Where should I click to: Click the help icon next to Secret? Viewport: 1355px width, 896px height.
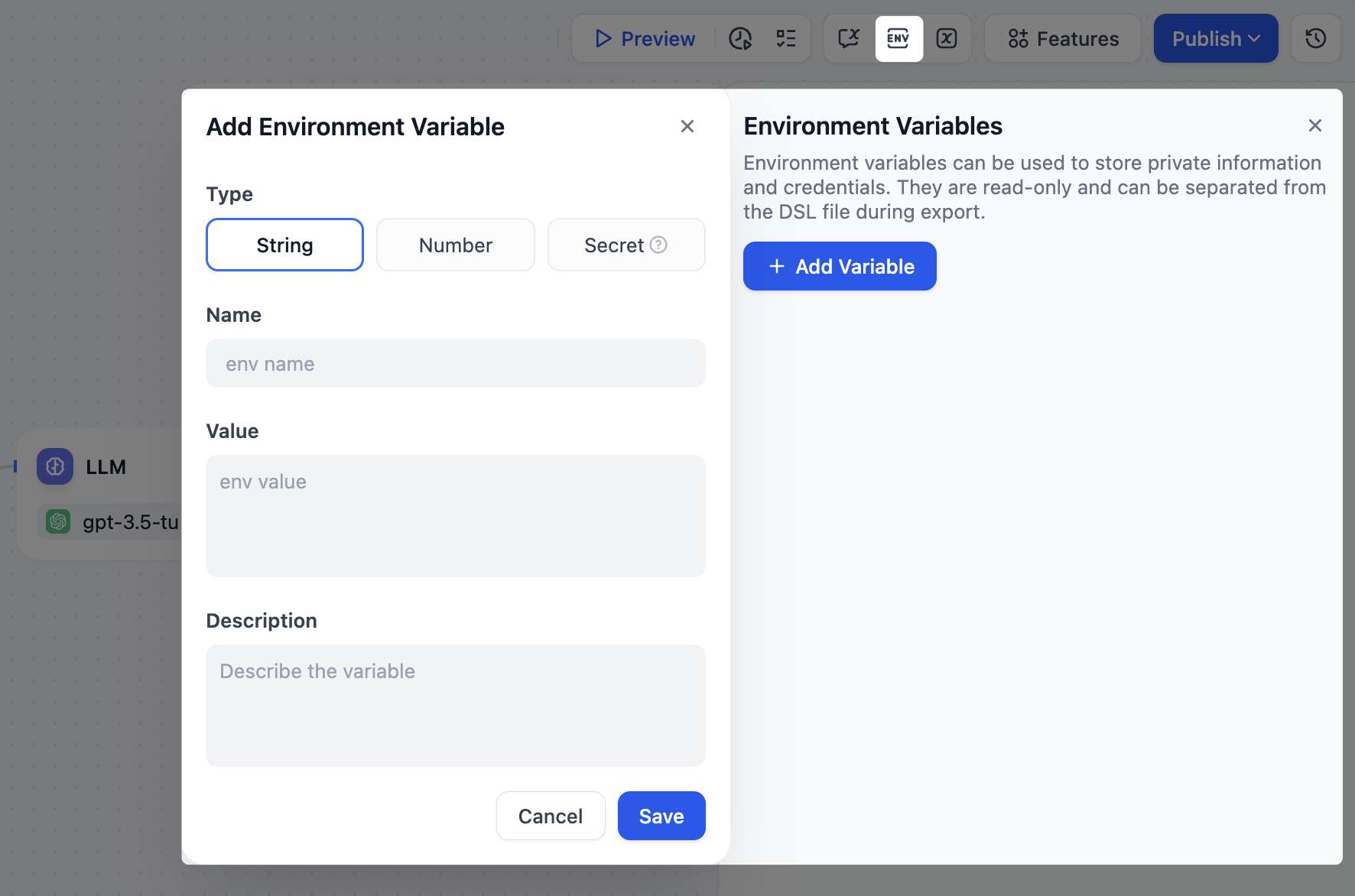(658, 245)
